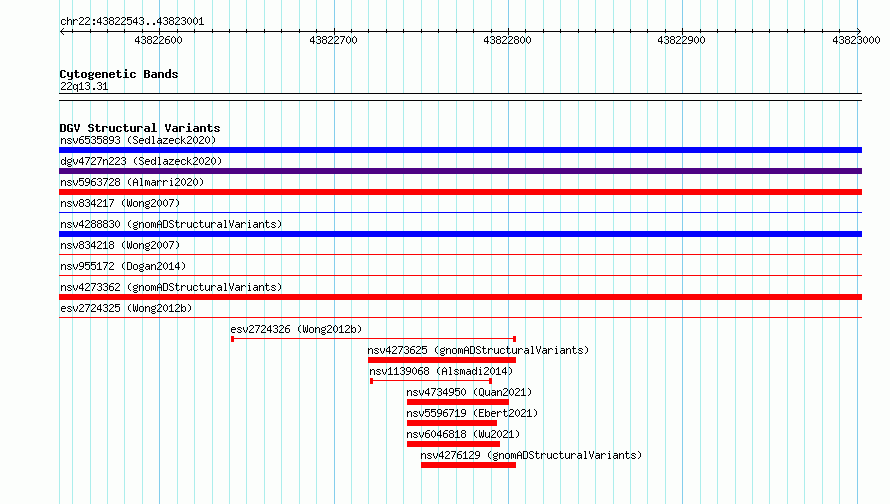Select the purple dgv4727n223 variant bar
Viewport: 890px width, 504px height.
460,171
